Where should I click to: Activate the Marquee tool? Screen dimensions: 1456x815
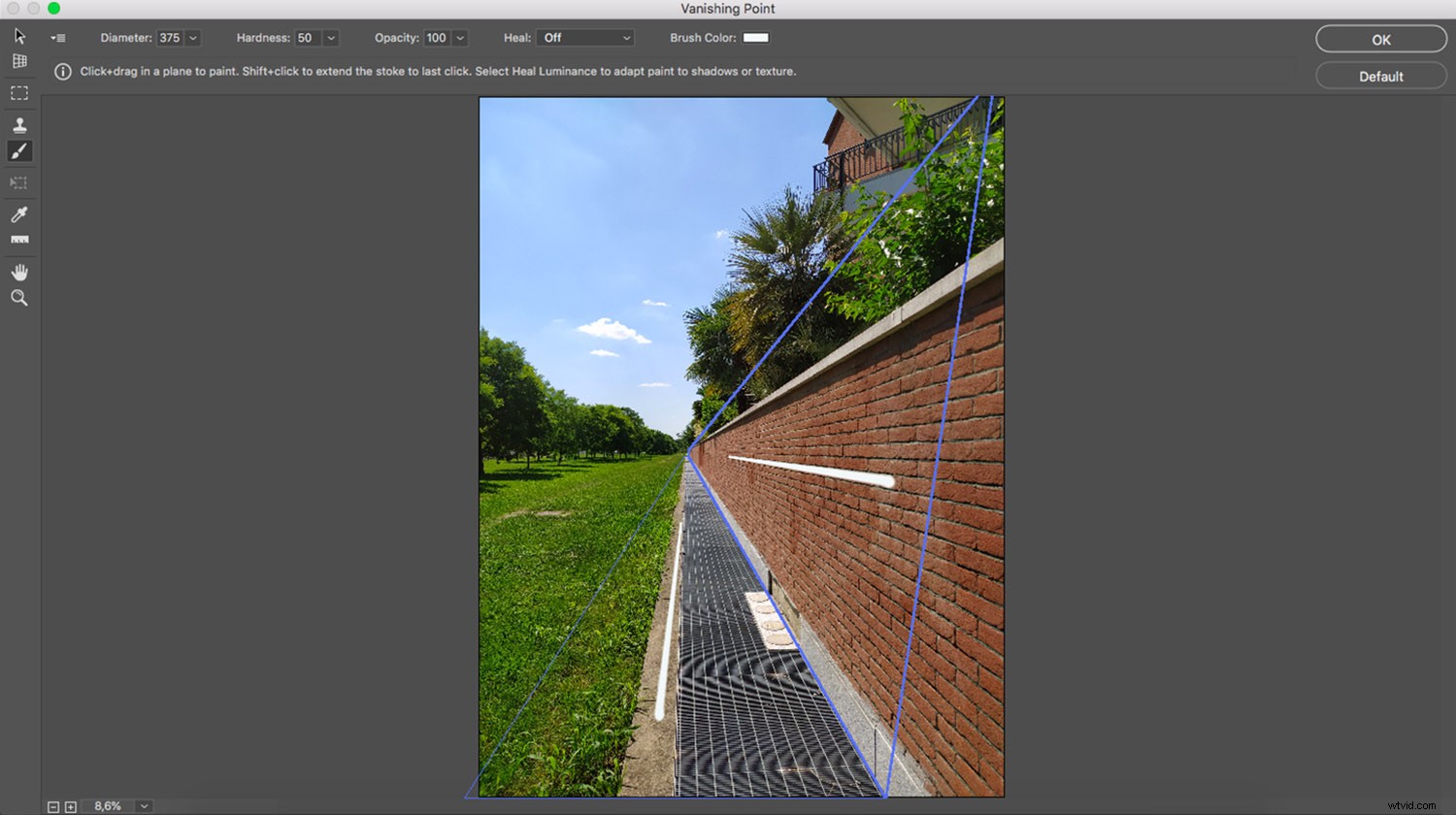pos(19,92)
